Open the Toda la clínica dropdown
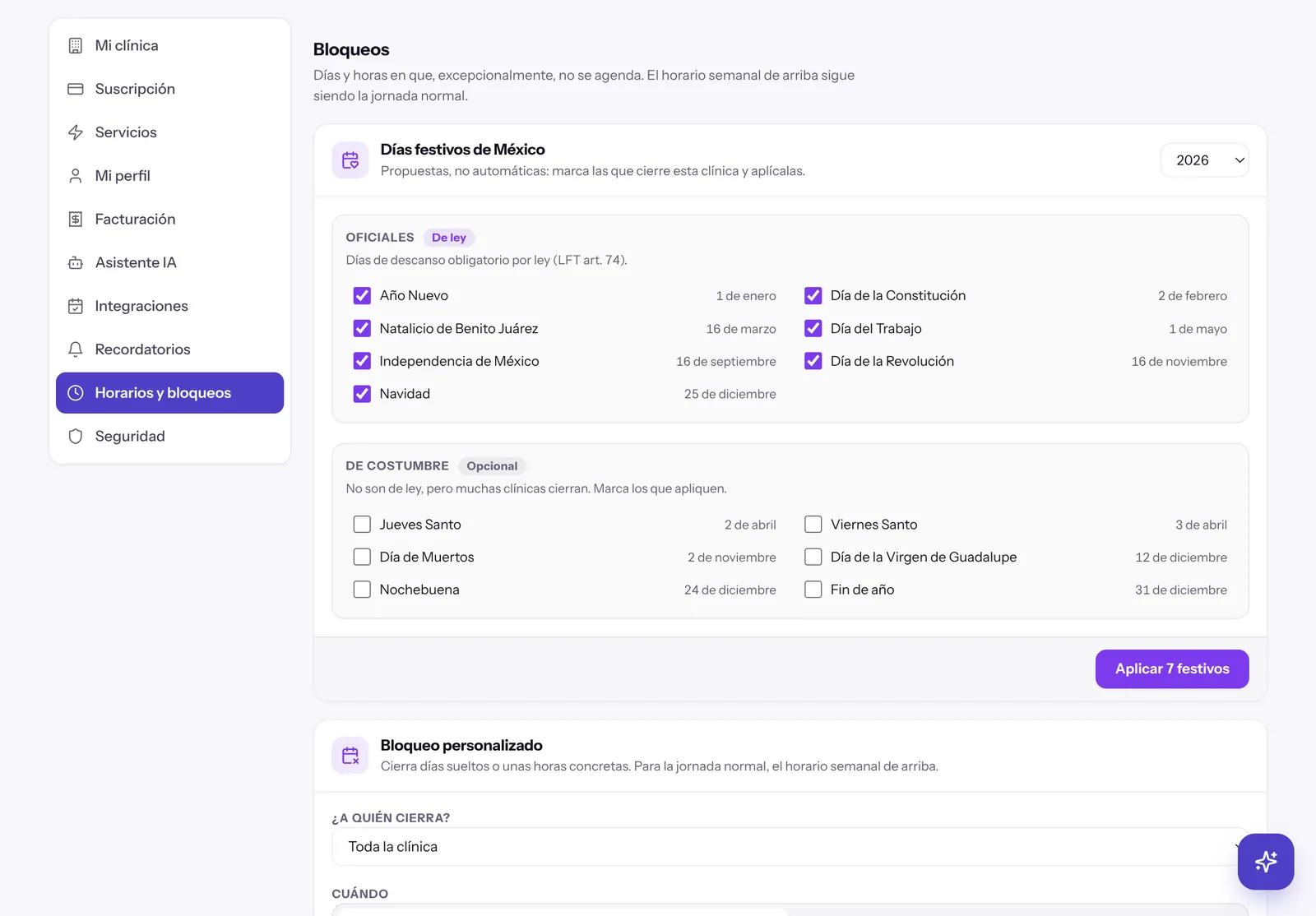Image resolution: width=1316 pixels, height=916 pixels. point(790,847)
